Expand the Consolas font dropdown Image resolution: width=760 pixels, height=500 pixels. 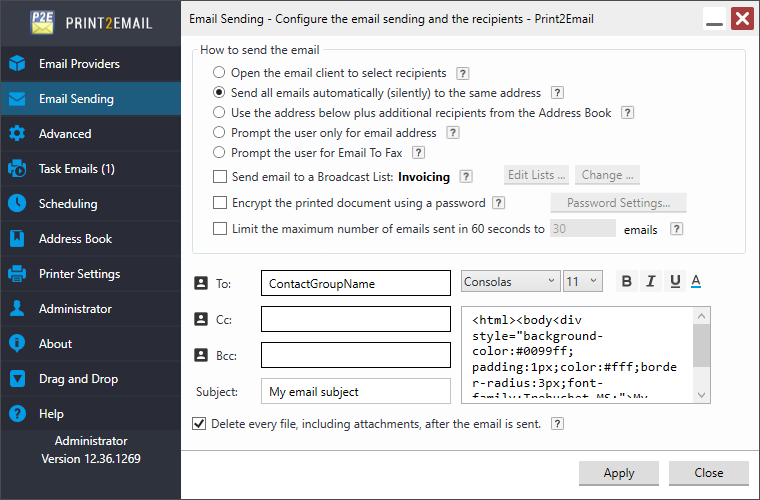[x=510, y=282]
